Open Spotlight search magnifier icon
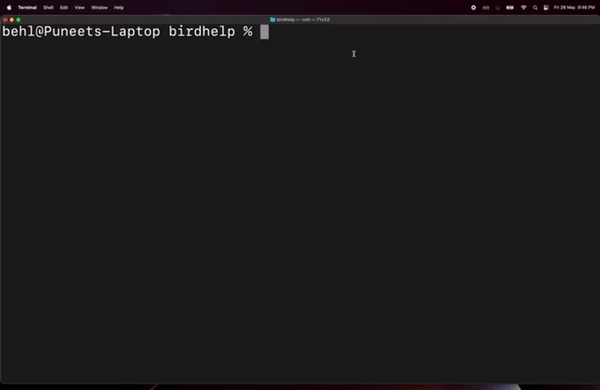Screen dimensions: 600x390 535,8
